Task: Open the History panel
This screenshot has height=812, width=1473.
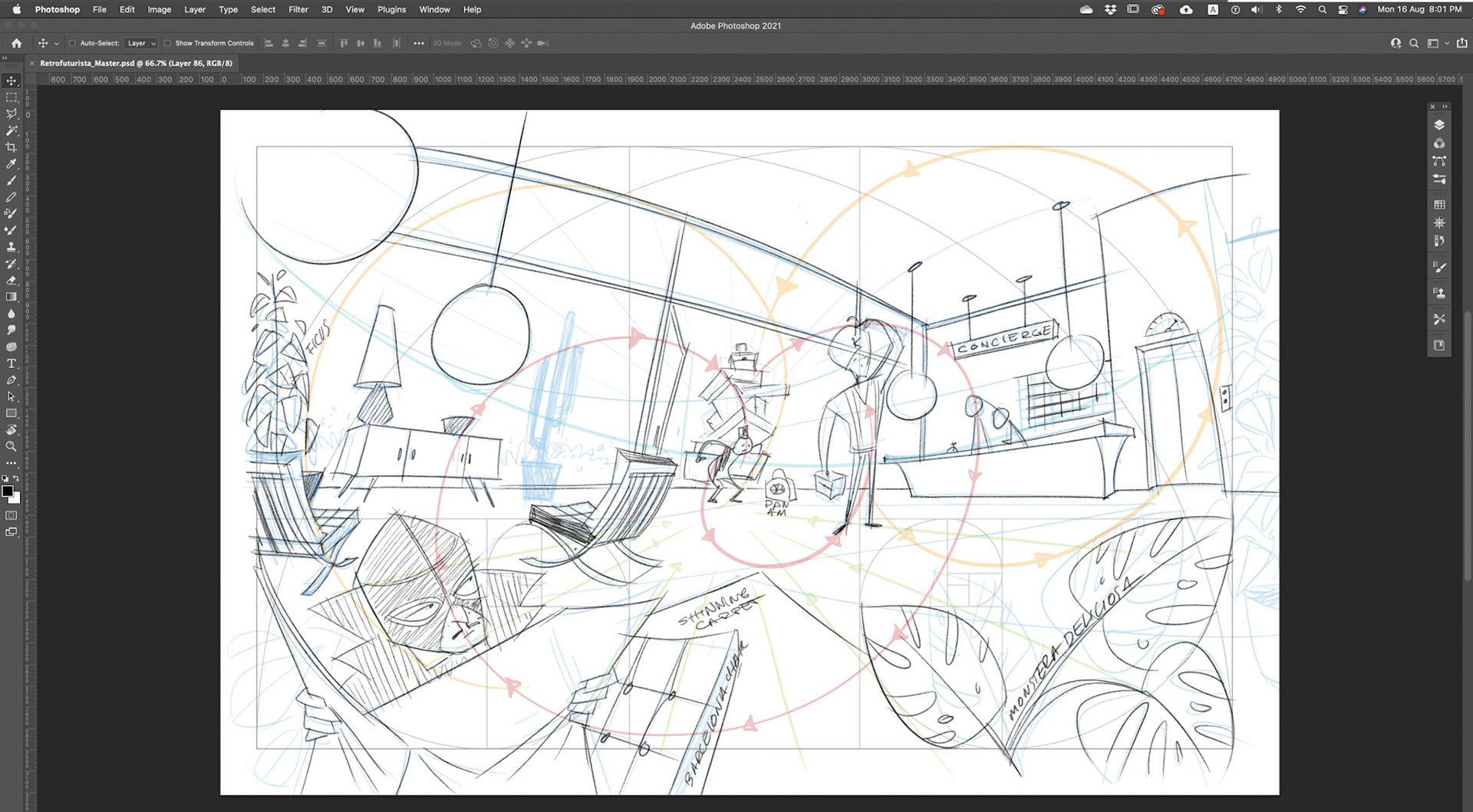Action: click(x=1440, y=240)
